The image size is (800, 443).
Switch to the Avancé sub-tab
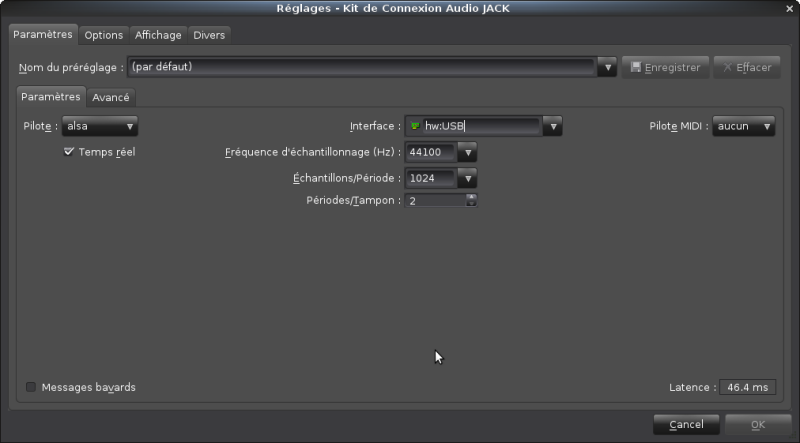(x=111, y=97)
